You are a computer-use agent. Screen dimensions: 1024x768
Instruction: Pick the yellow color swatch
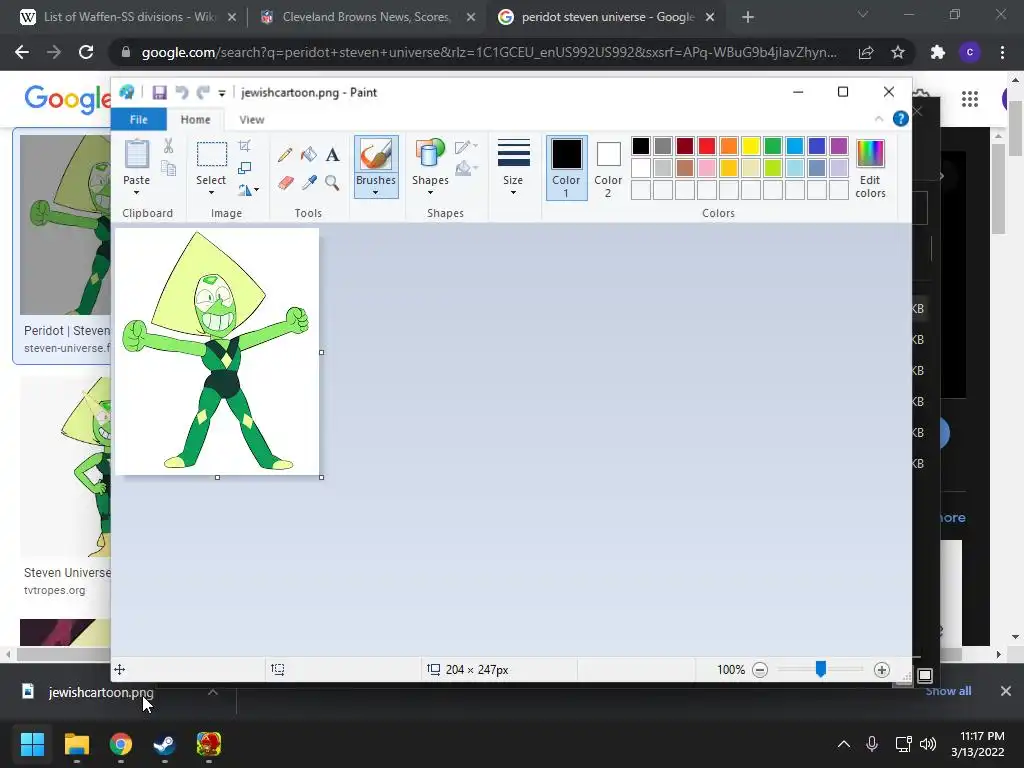(x=750, y=146)
